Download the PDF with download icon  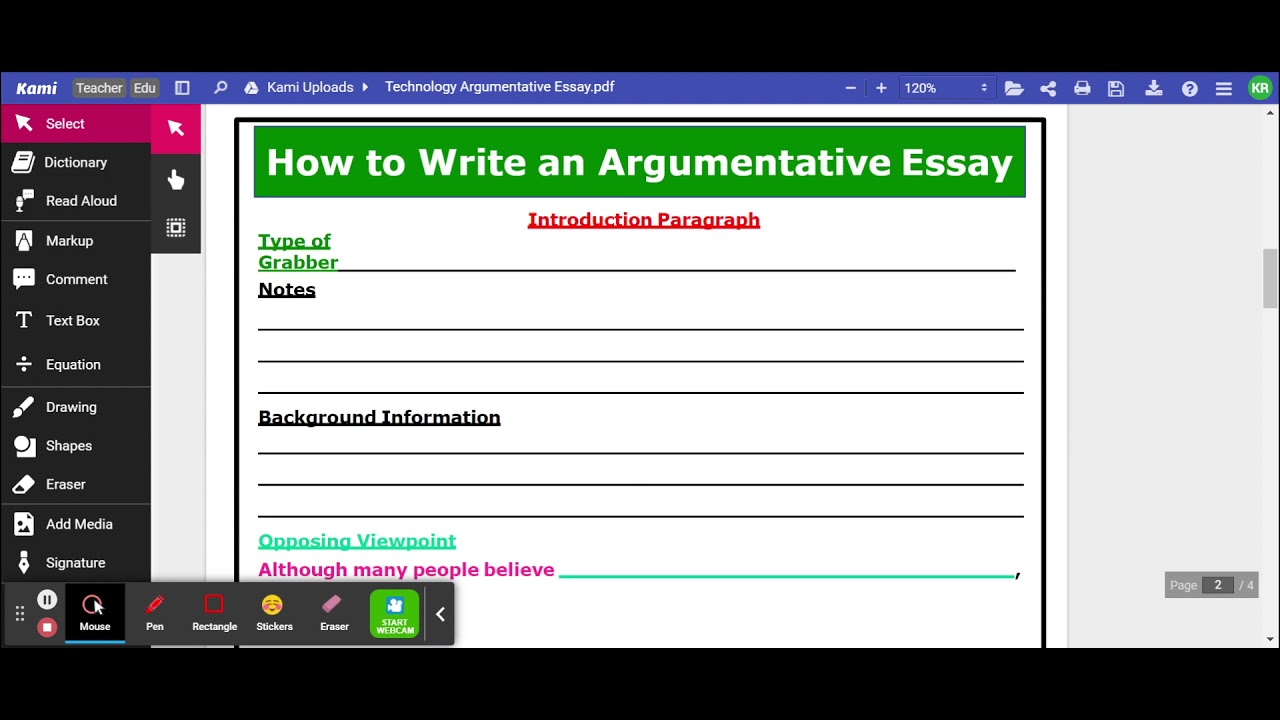click(1153, 88)
